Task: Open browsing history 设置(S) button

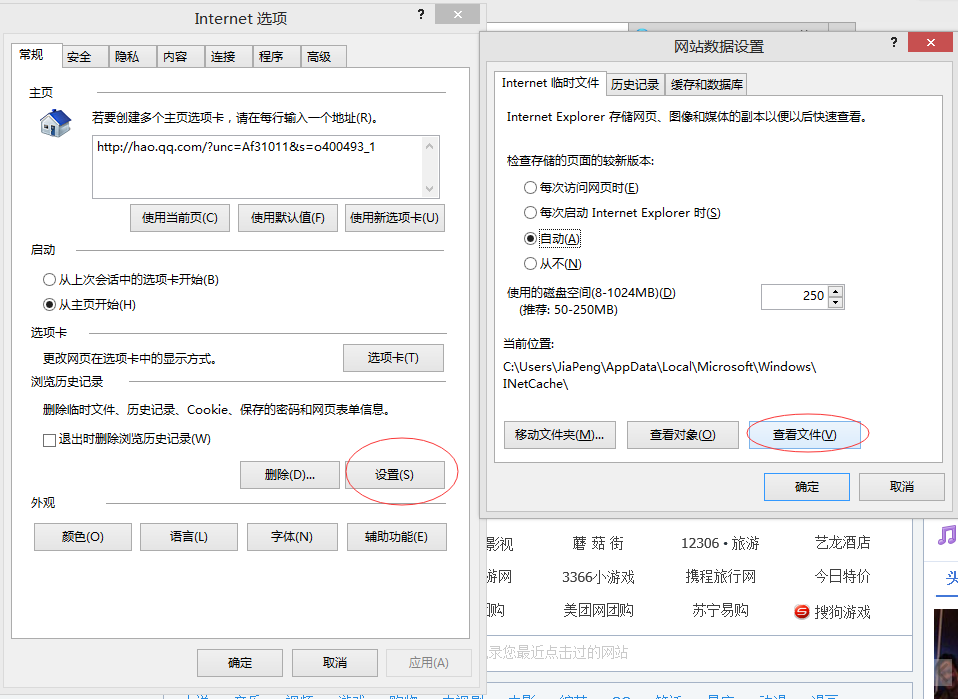Action: (x=395, y=475)
